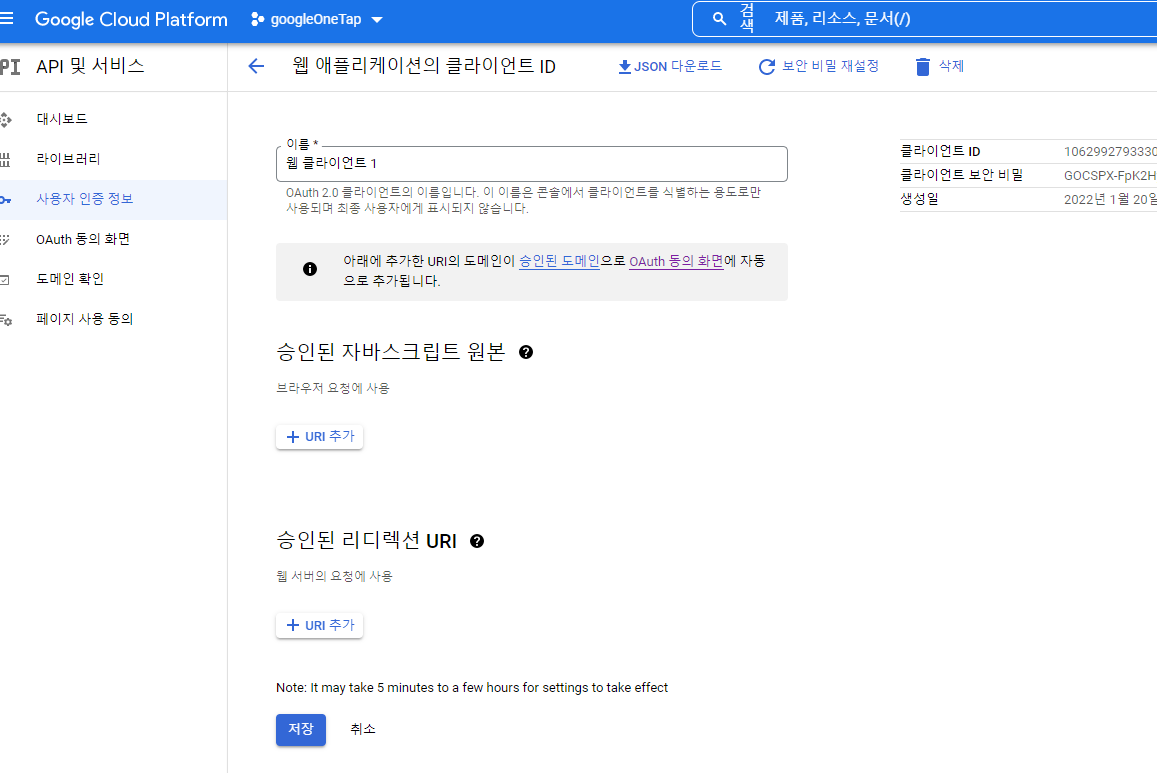
Task: Click the 웹 애플리케이션의 클라이언트 ID title
Action: (424, 66)
